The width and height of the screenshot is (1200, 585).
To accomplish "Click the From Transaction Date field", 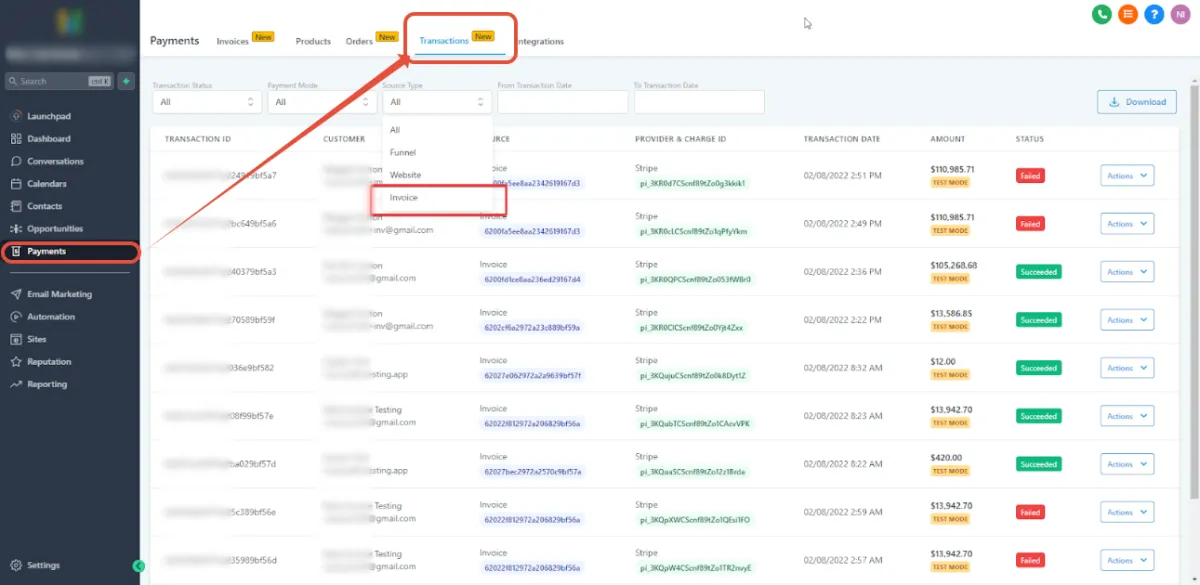I will 563,102.
